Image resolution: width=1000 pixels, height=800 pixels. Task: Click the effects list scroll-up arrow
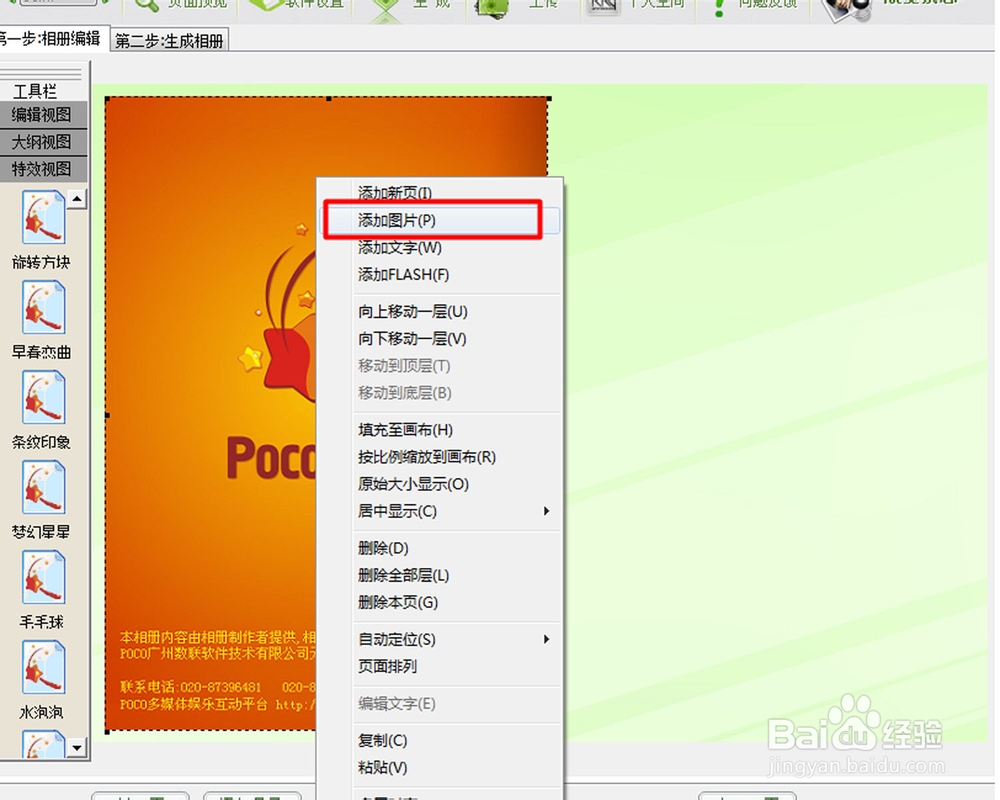point(77,198)
